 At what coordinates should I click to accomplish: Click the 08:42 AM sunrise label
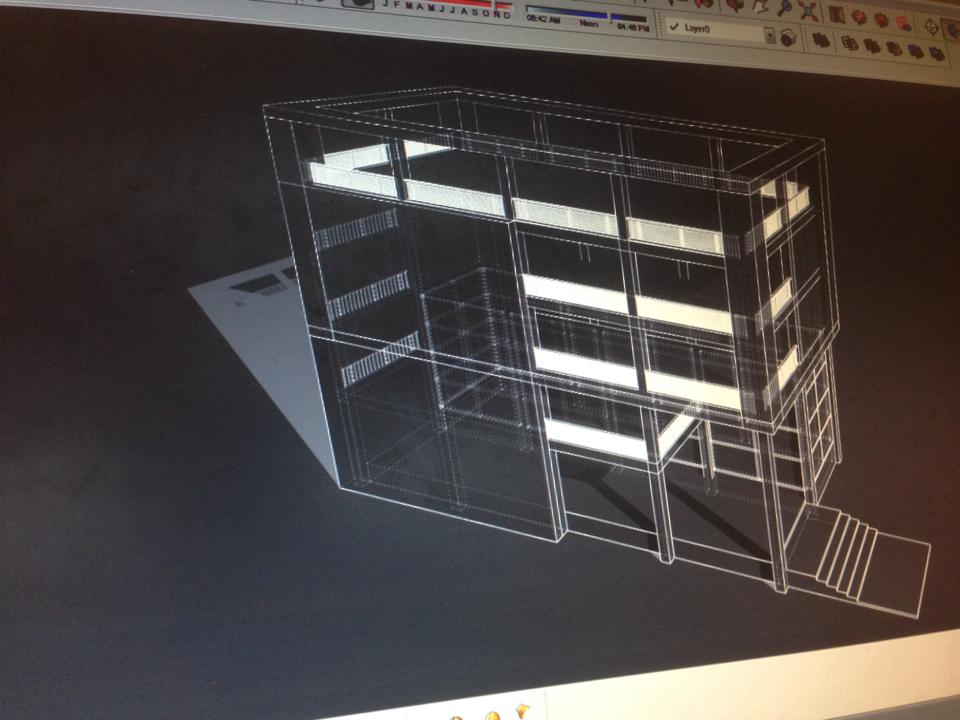pos(543,20)
